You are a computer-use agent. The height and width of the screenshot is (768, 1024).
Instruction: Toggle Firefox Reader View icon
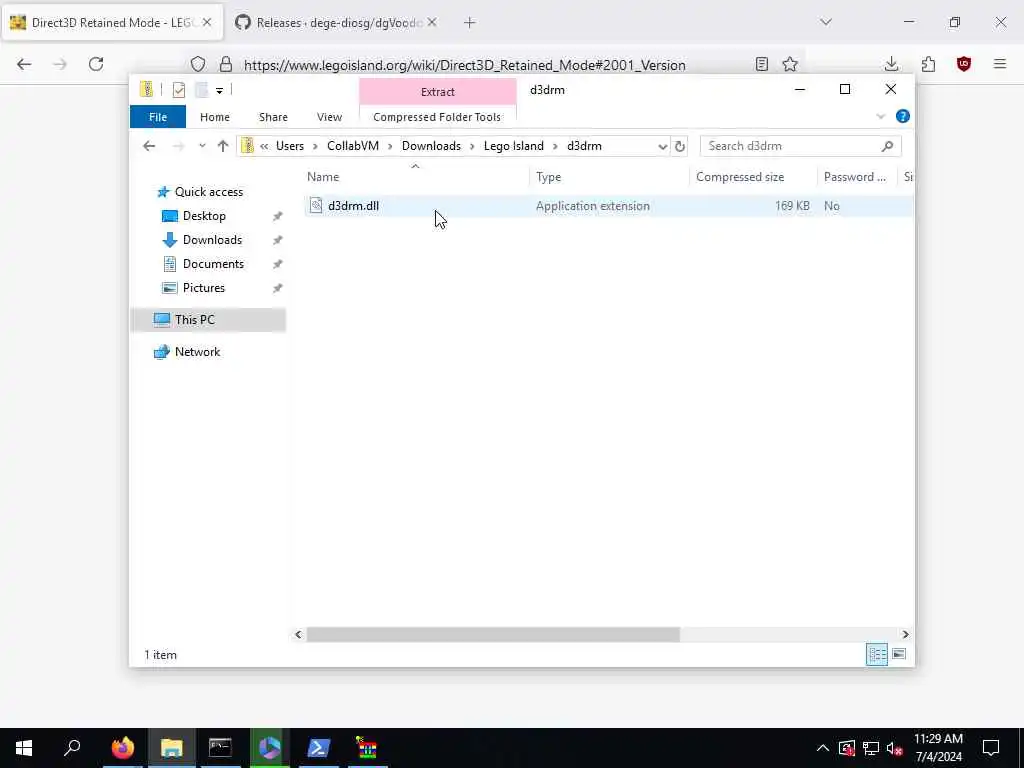(x=761, y=64)
